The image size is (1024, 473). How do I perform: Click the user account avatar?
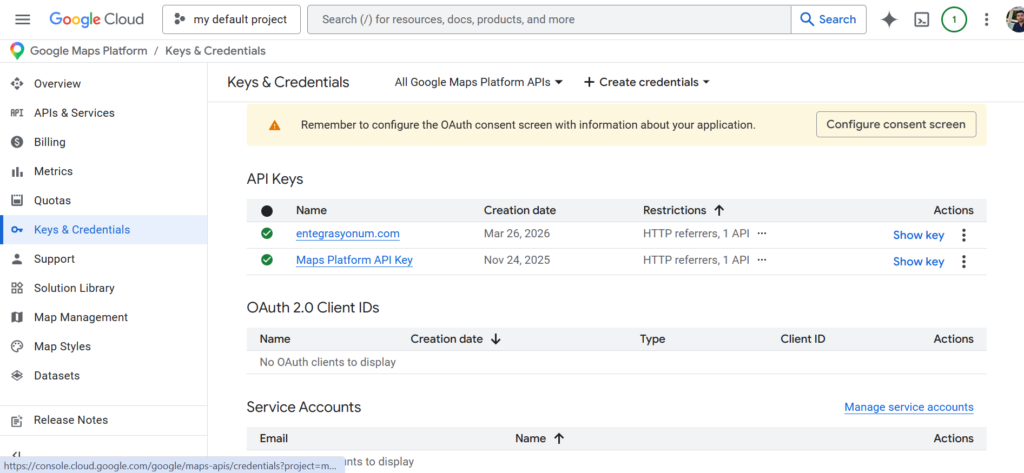[x=1016, y=19]
